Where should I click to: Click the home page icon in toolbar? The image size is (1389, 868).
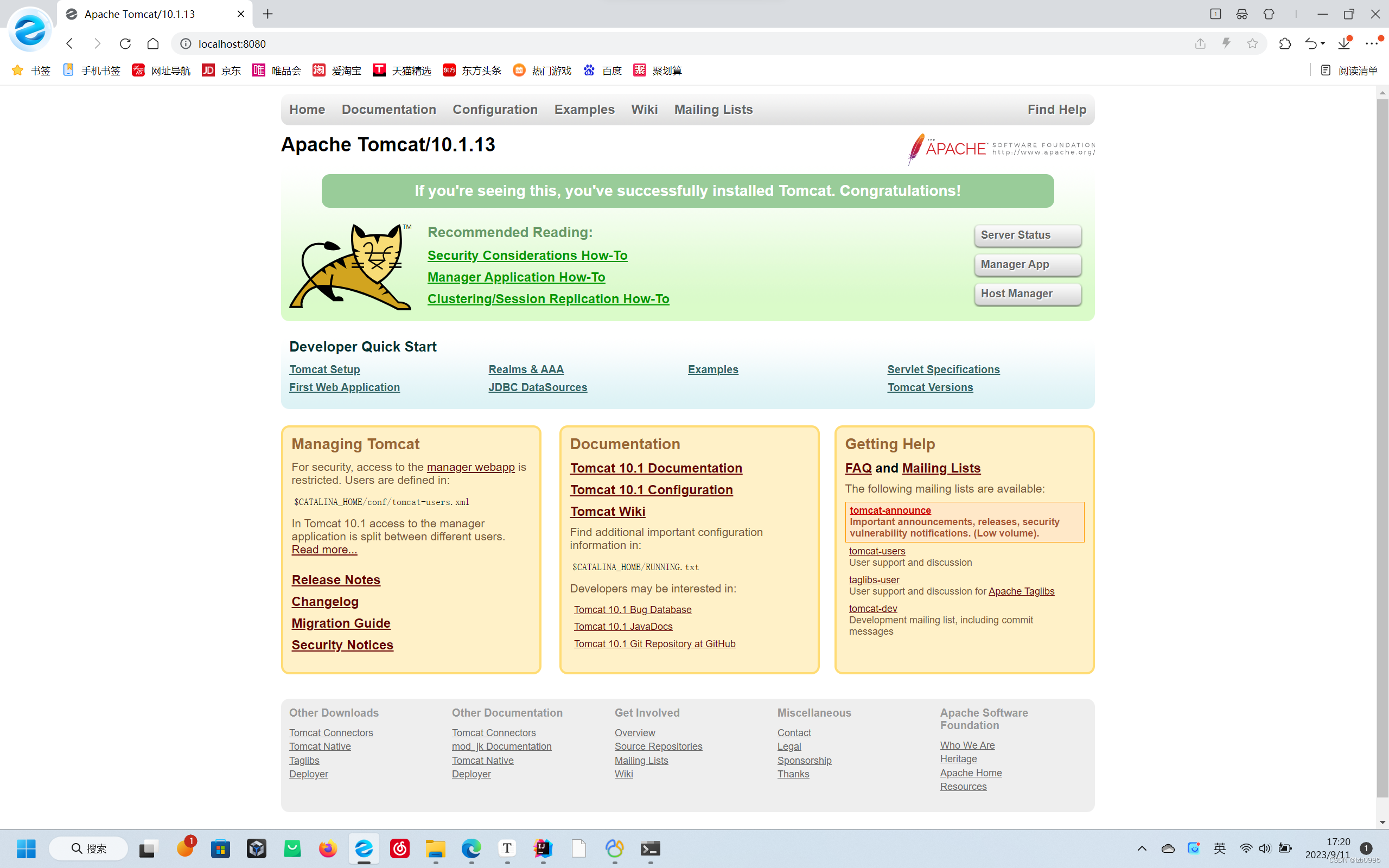coord(152,43)
